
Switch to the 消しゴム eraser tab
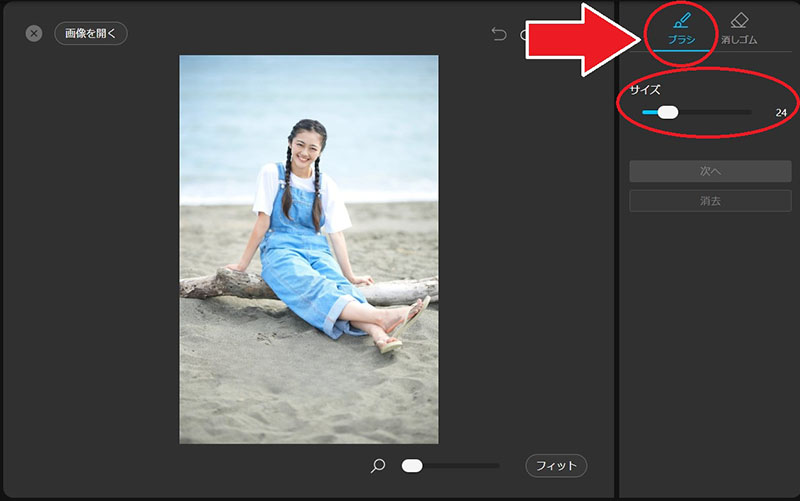click(x=739, y=30)
